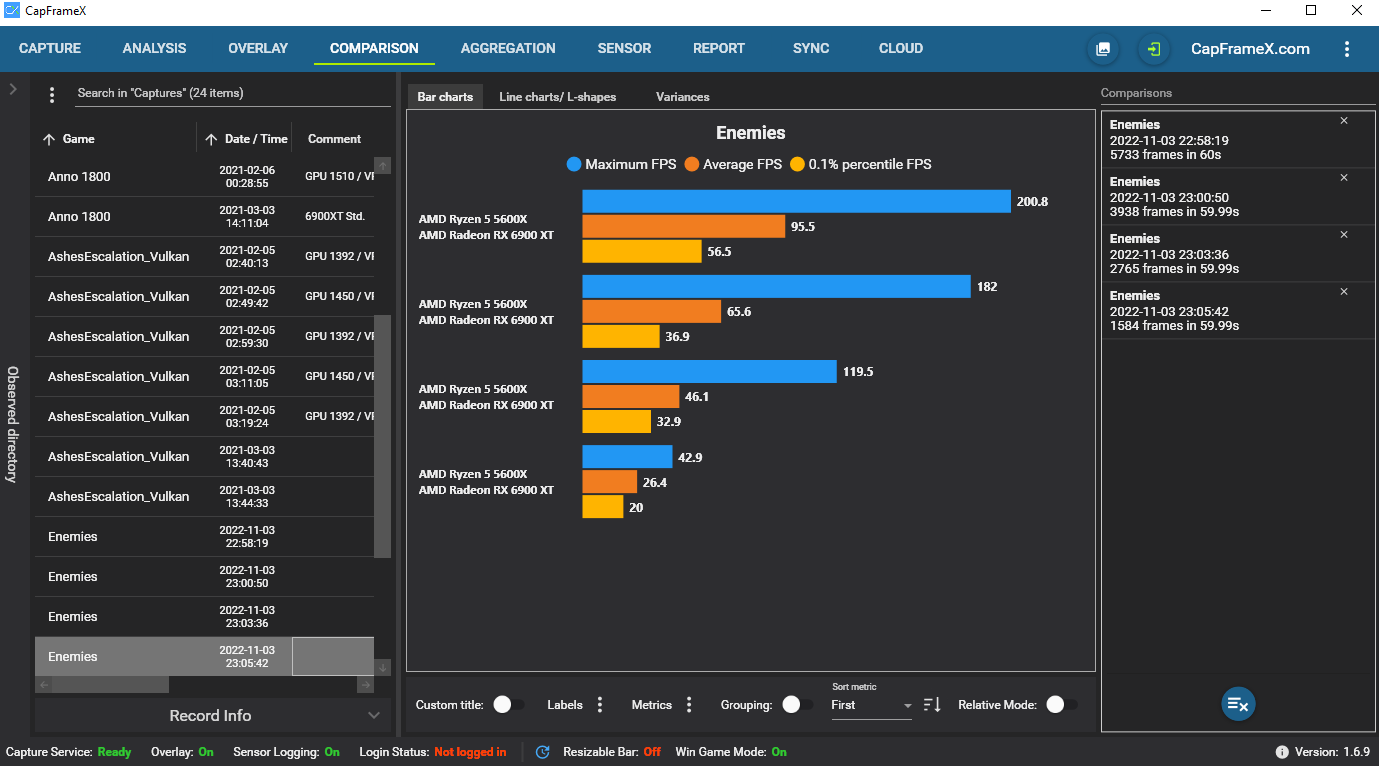Viewport: 1379px width, 766px height.
Task: Select AshesEscalation_Vulkan capture at 02:40:13
Action: pos(204,257)
